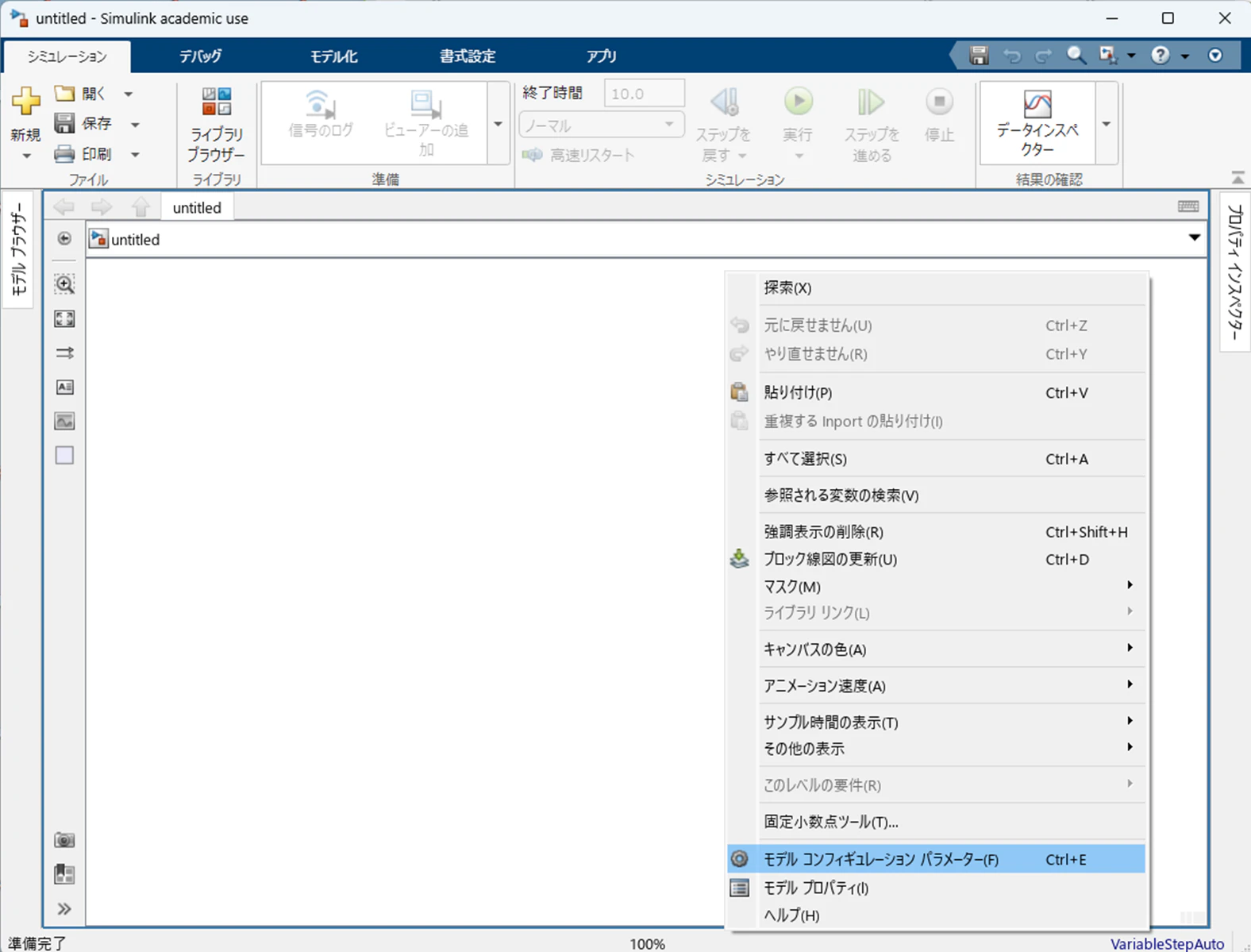1251x952 pixels.
Task: Expand the 印刷 dropdown arrow
Action: click(x=135, y=155)
